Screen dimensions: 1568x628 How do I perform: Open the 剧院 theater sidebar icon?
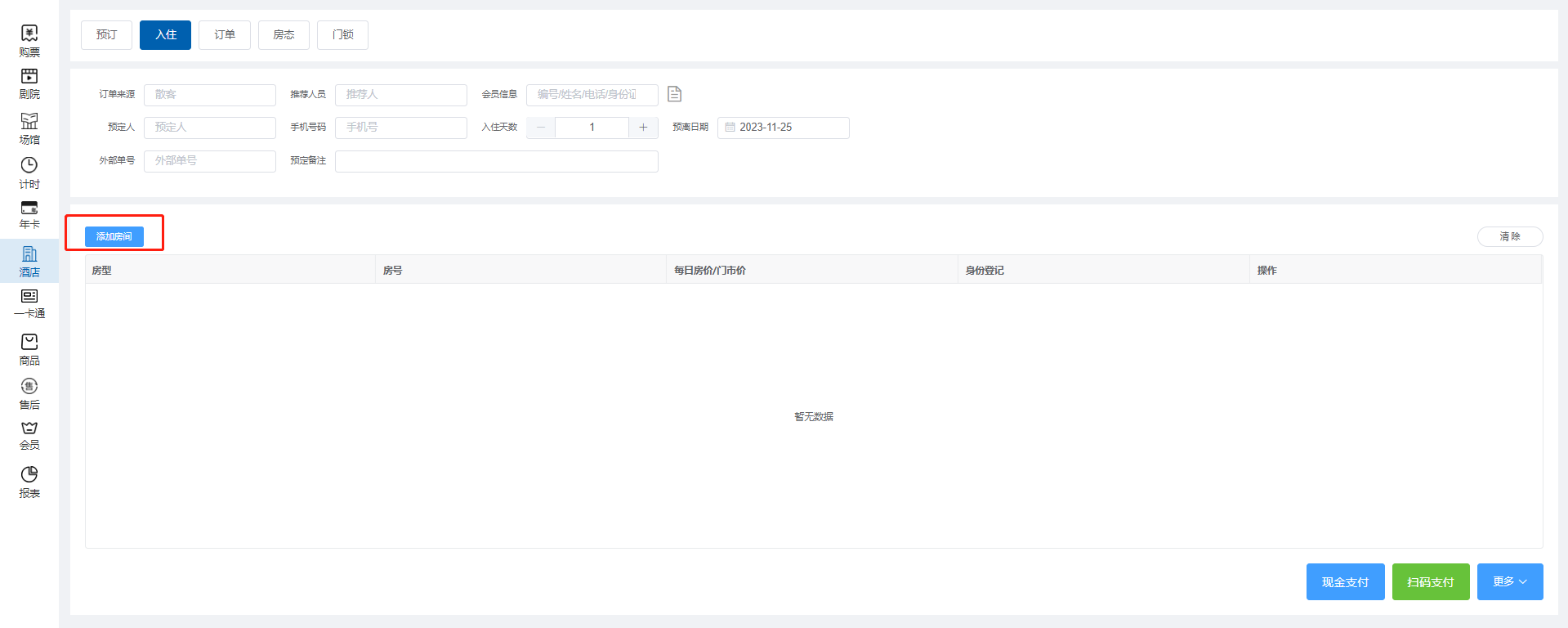pyautogui.click(x=29, y=83)
